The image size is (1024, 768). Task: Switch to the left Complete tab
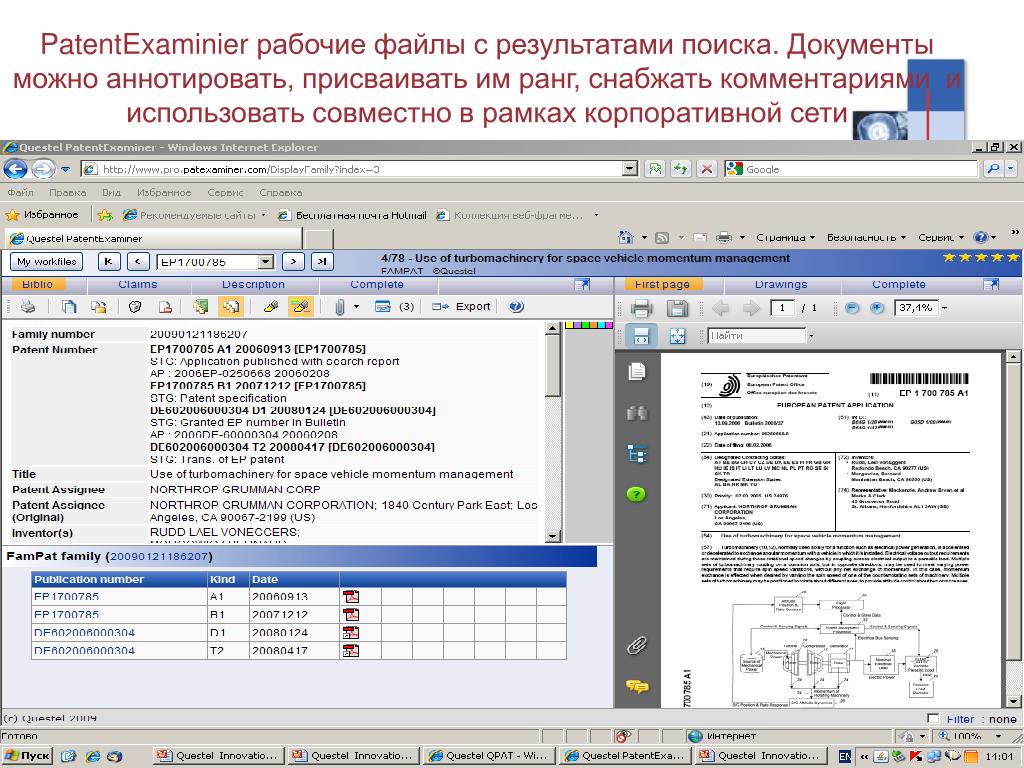coord(377,285)
